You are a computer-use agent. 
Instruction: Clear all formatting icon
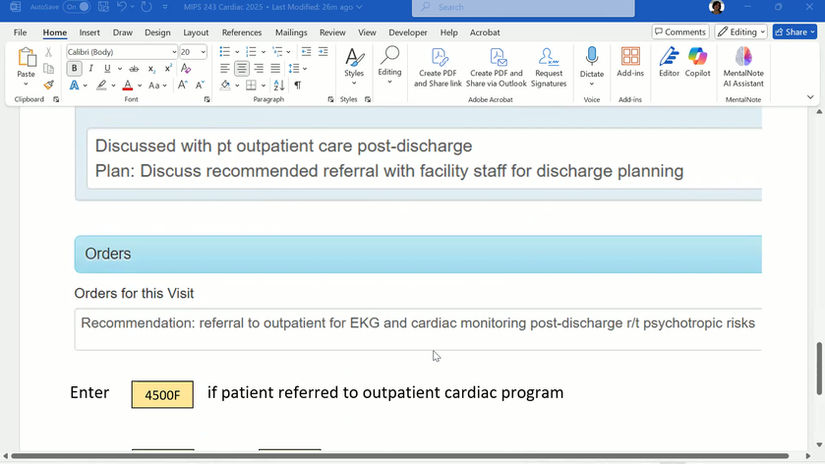[186, 68]
